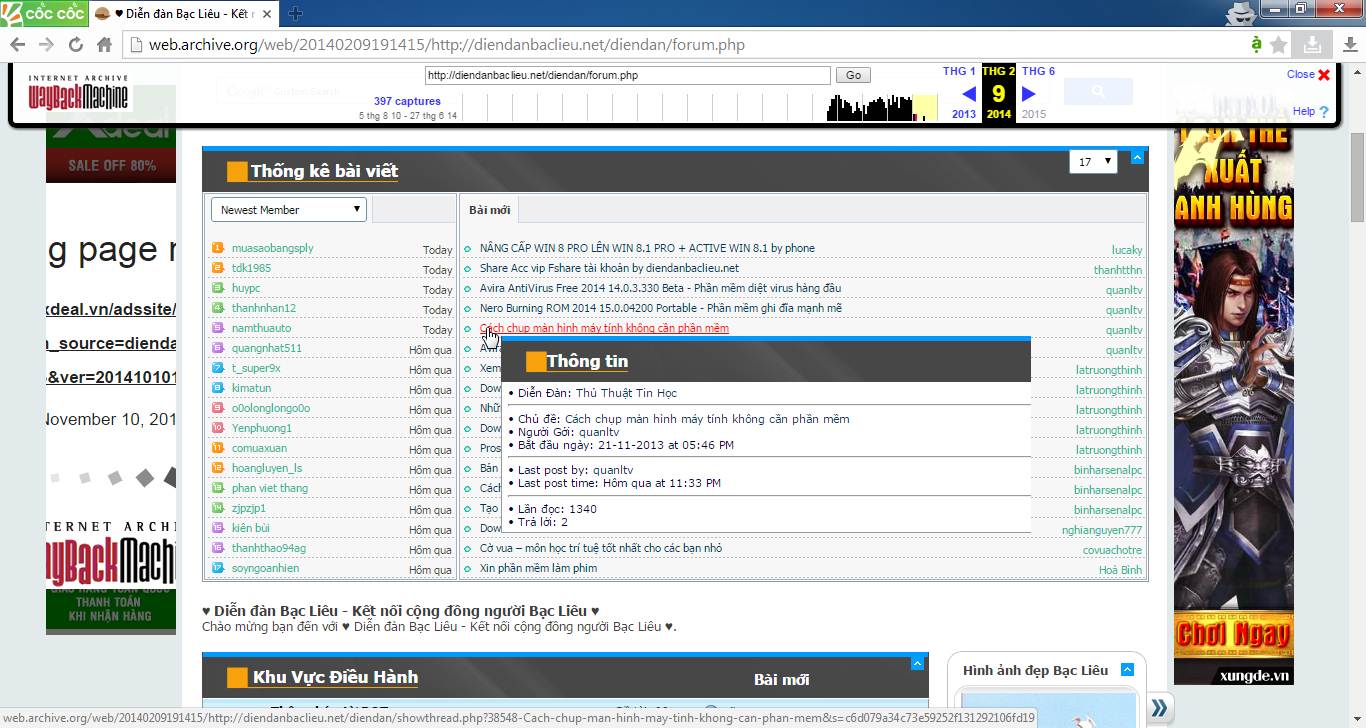Viewport: 1366px width, 728px height.
Task: Reload the page with the refresh icon
Action: (x=75, y=45)
